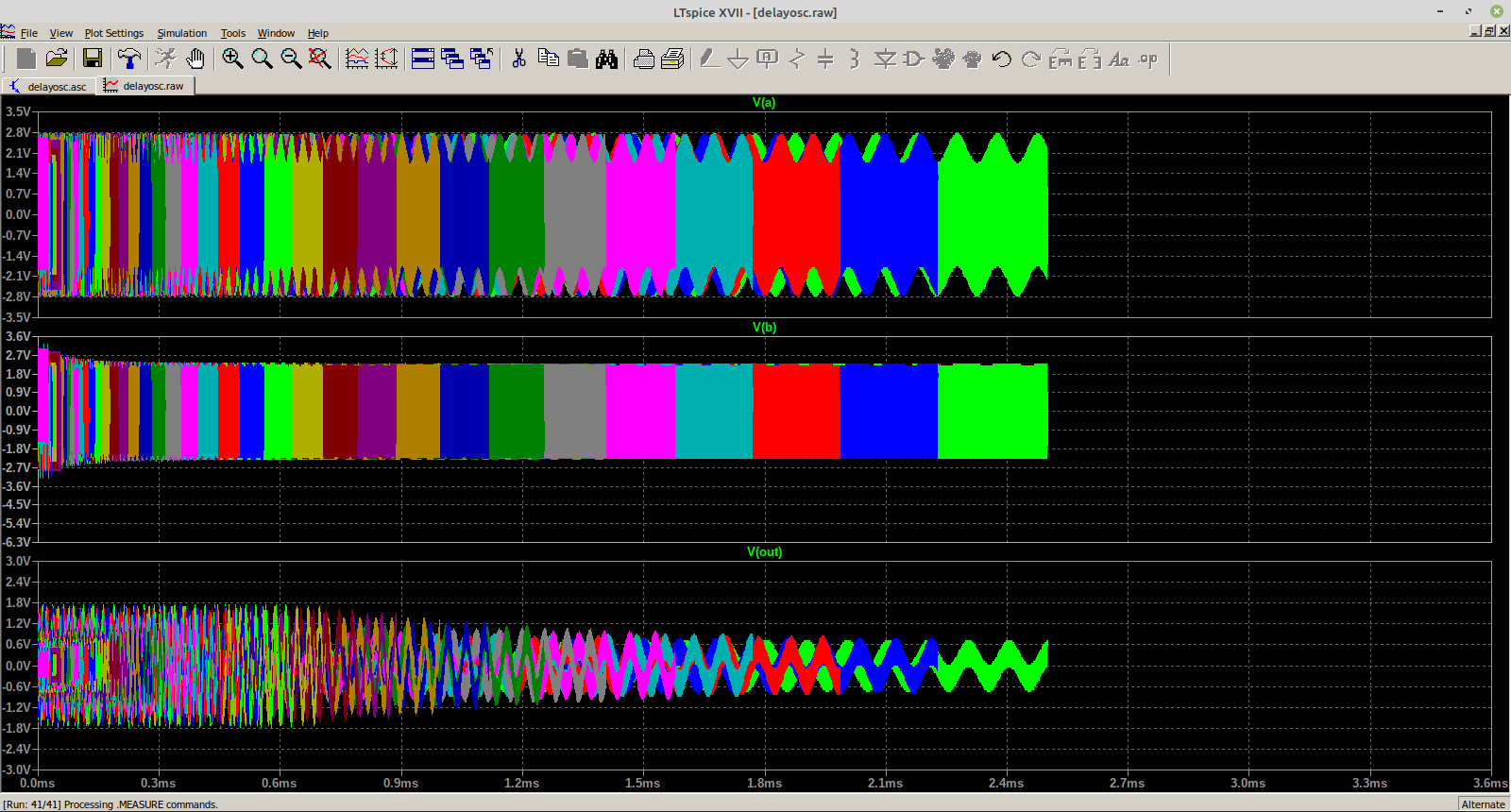Select the label net tool
Viewport: 1511px width, 812px height.
coord(768,59)
